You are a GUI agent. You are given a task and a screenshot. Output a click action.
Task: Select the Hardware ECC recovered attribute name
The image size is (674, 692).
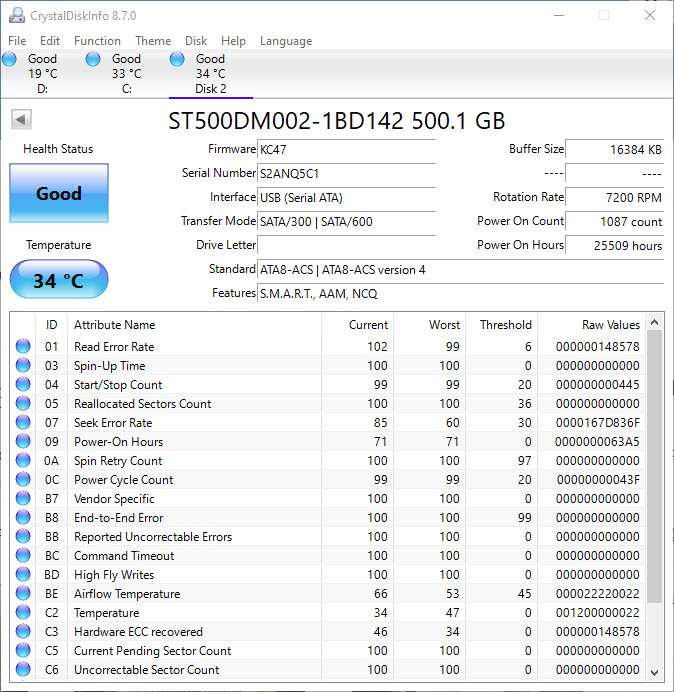(138, 632)
